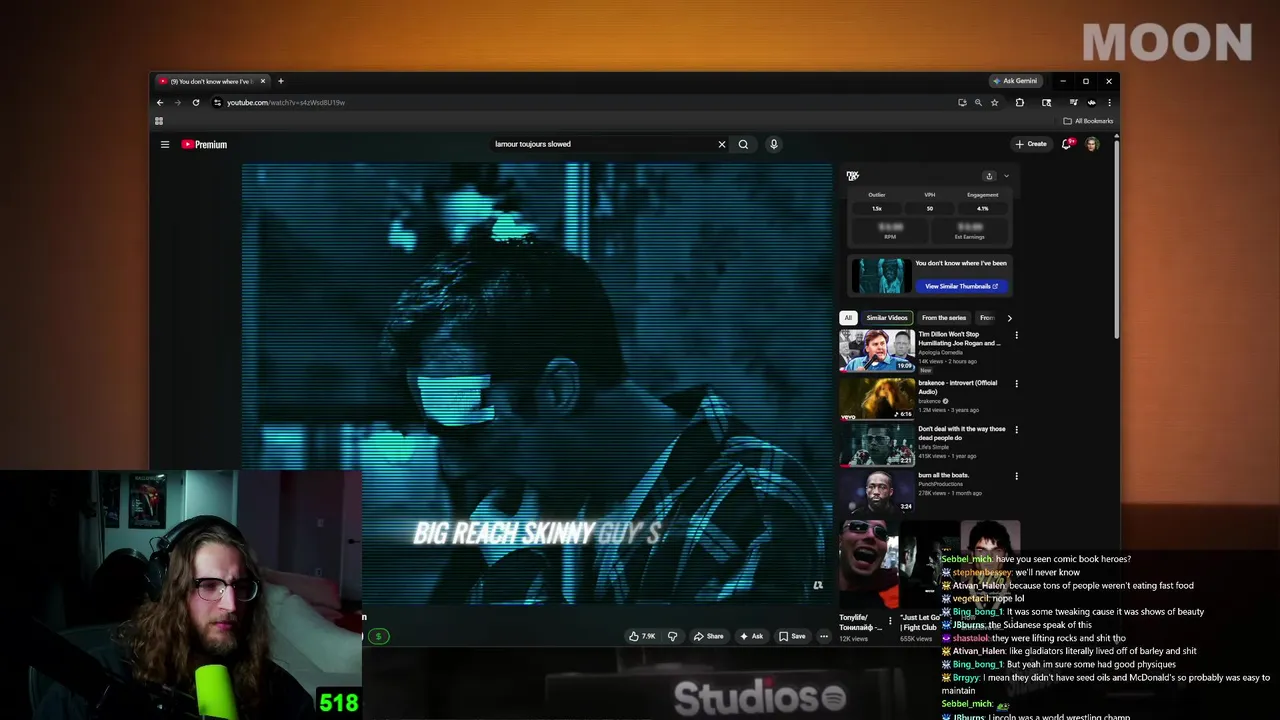Open the Ask Gemini button

point(1015,81)
